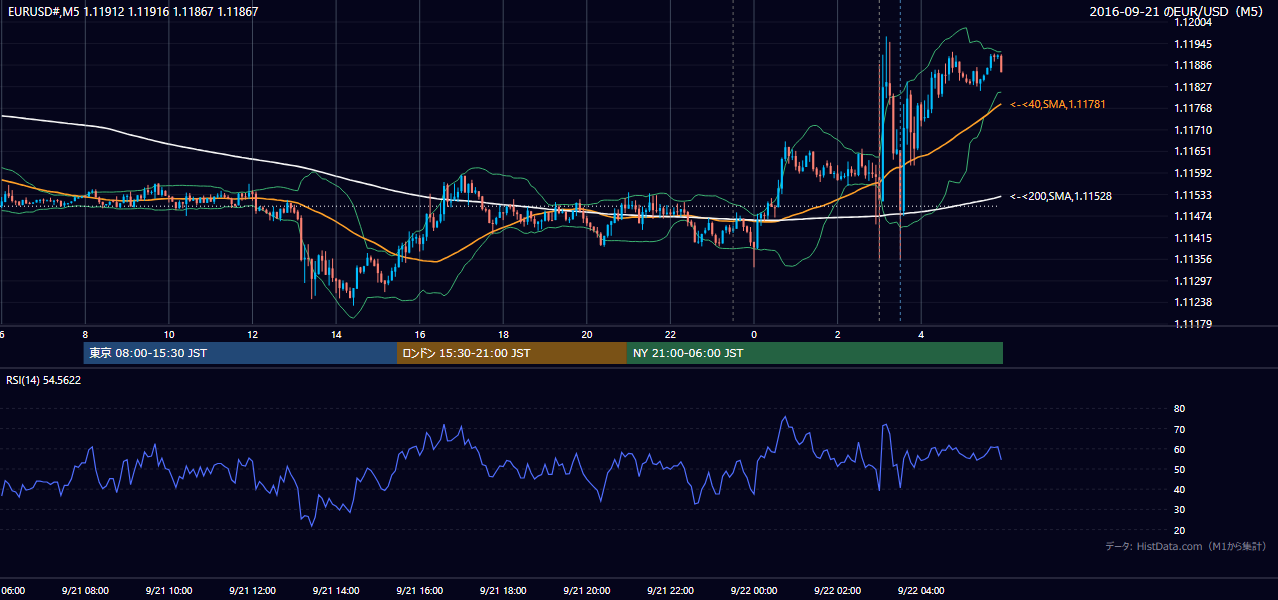
Task: Click RSI scale label 70
Action: click(1179, 429)
